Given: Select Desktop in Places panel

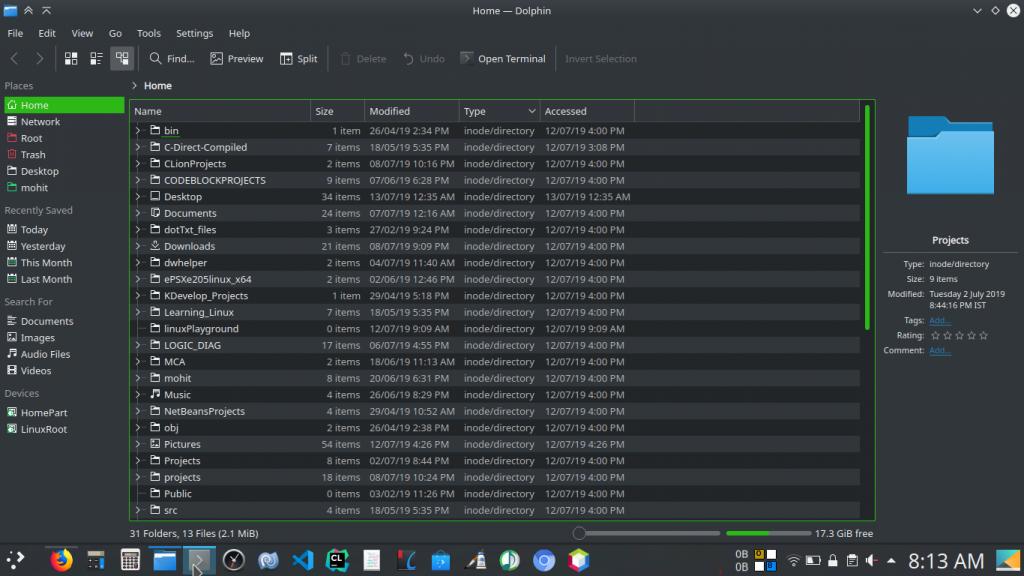Looking at the screenshot, I should [64, 171].
